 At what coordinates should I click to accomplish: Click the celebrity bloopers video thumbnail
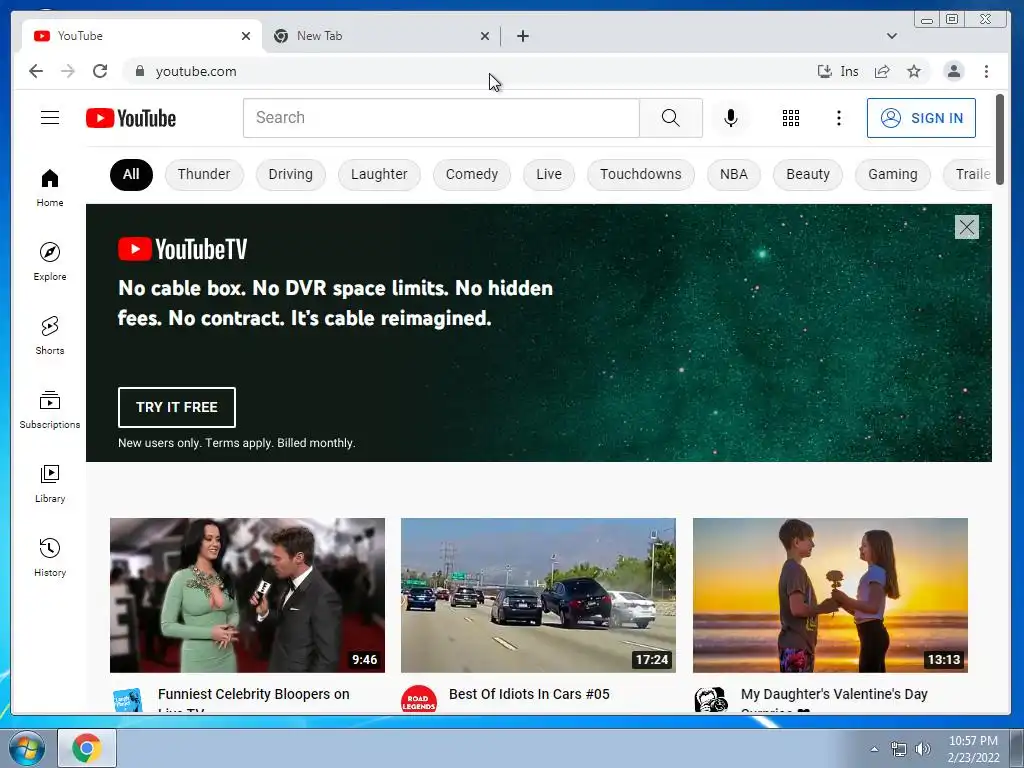248,595
